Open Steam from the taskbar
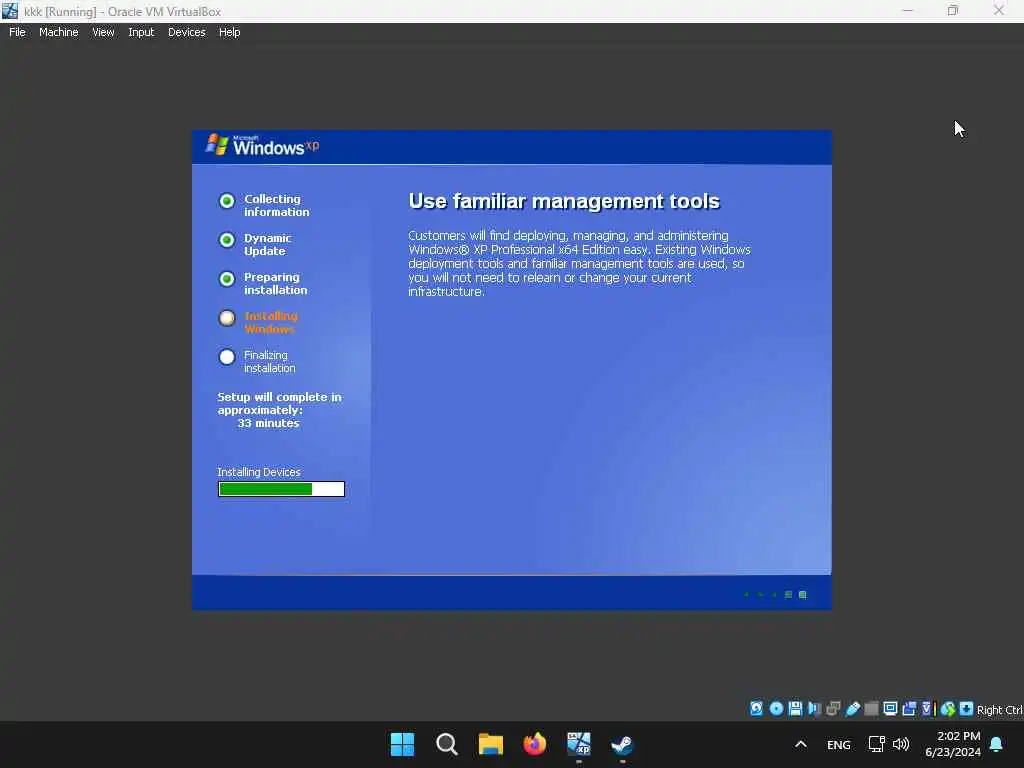 [622, 744]
